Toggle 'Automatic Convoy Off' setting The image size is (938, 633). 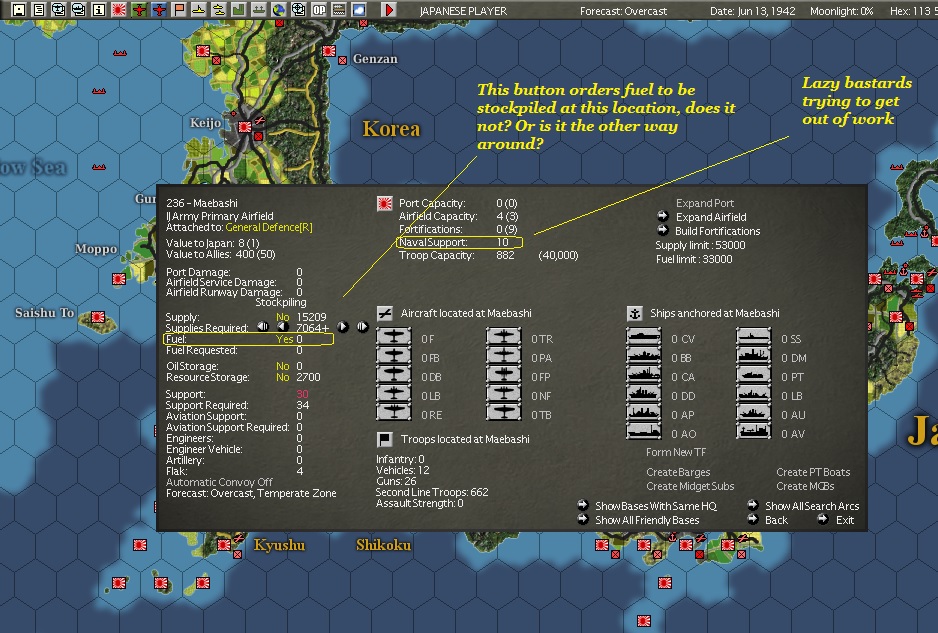point(219,482)
